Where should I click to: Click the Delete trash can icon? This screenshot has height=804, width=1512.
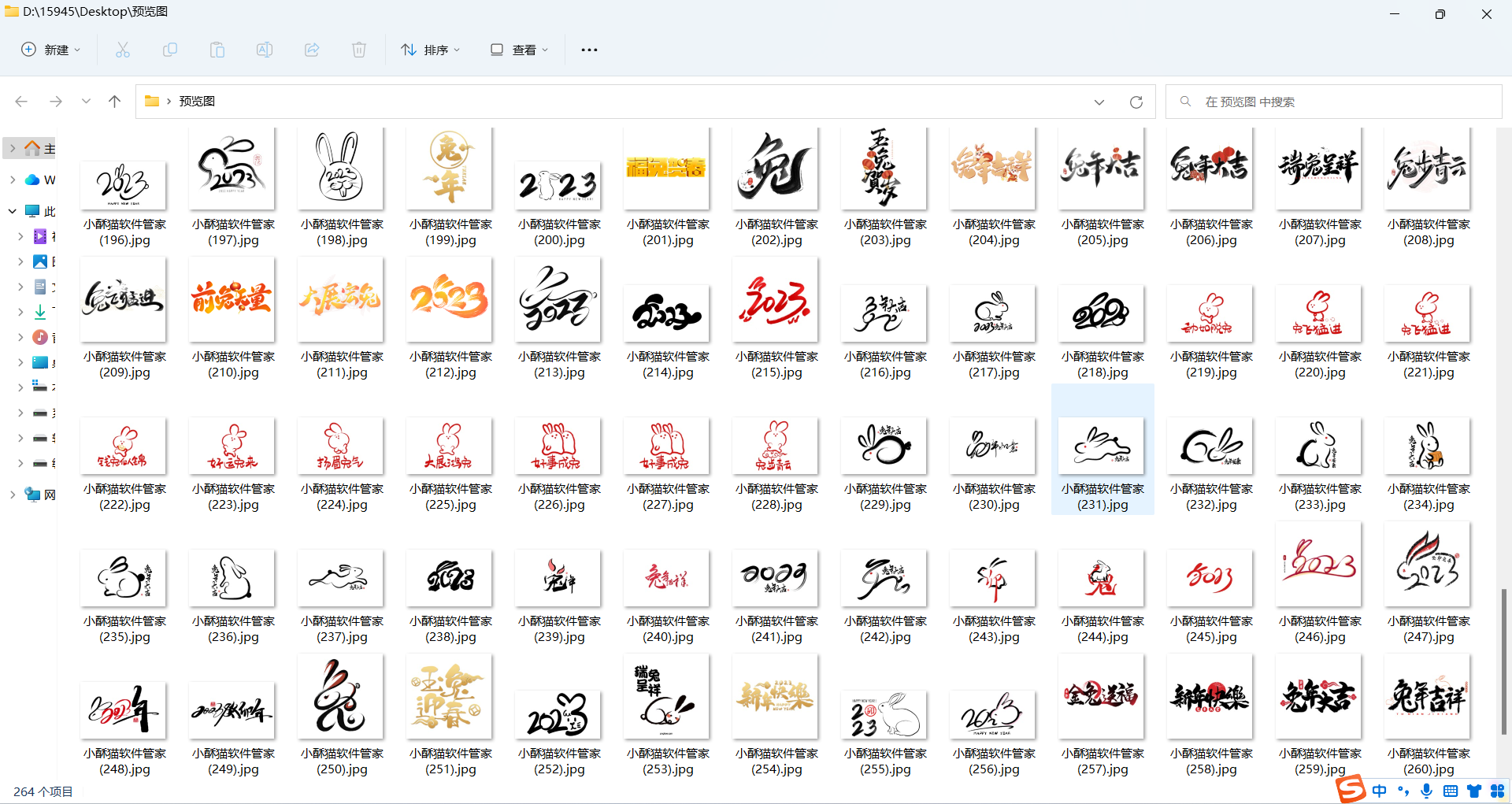tap(359, 50)
